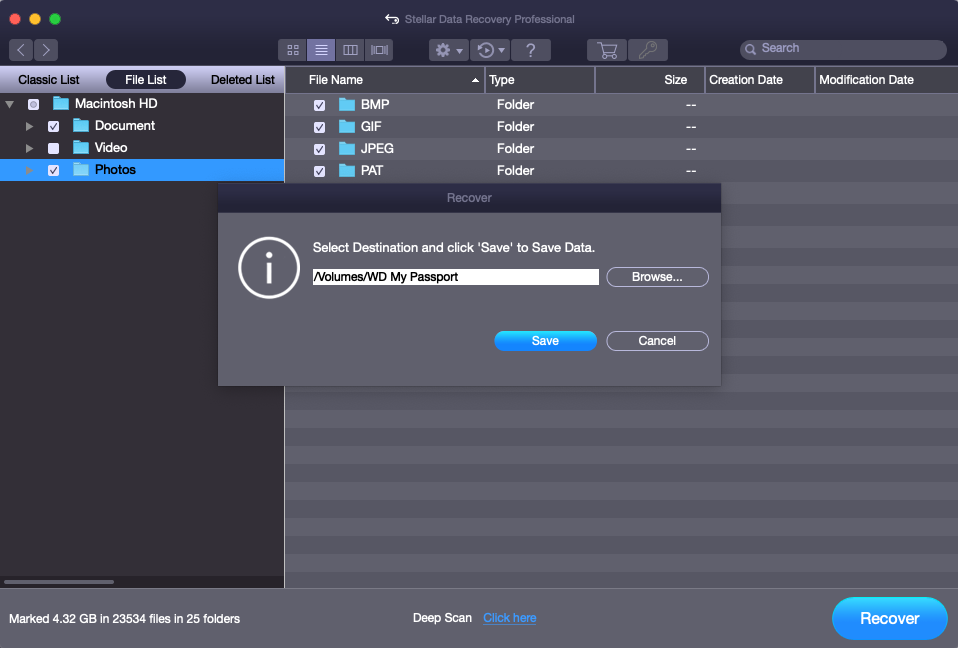This screenshot has width=958, height=648.
Task: Click the Stellar back arrow logo in title bar
Action: (x=392, y=19)
